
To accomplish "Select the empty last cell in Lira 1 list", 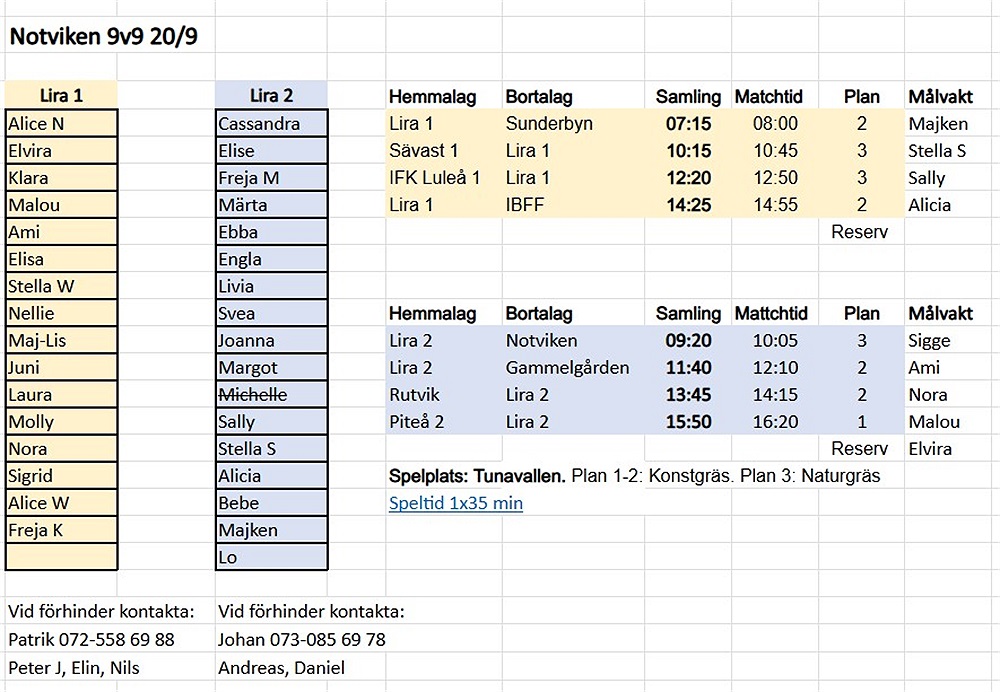I will coord(61,557).
